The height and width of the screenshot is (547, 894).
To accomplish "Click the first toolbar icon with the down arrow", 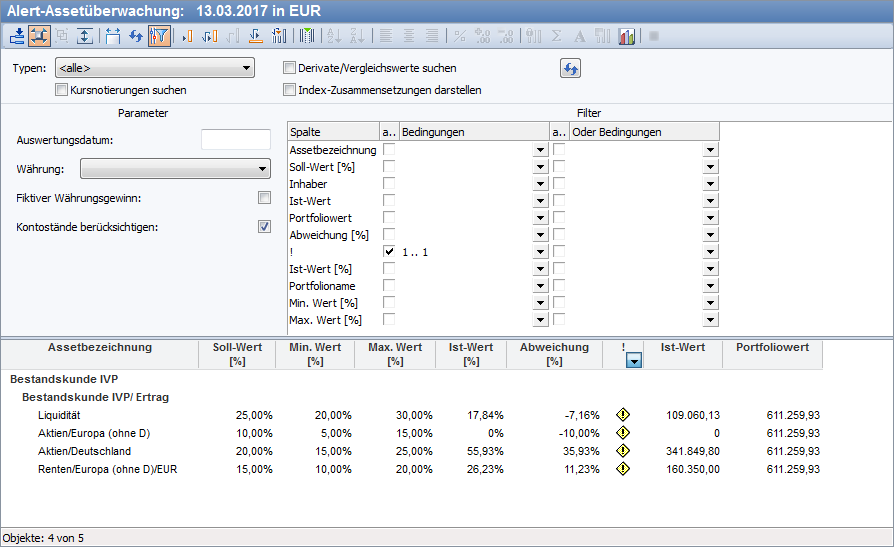I will click(17, 36).
